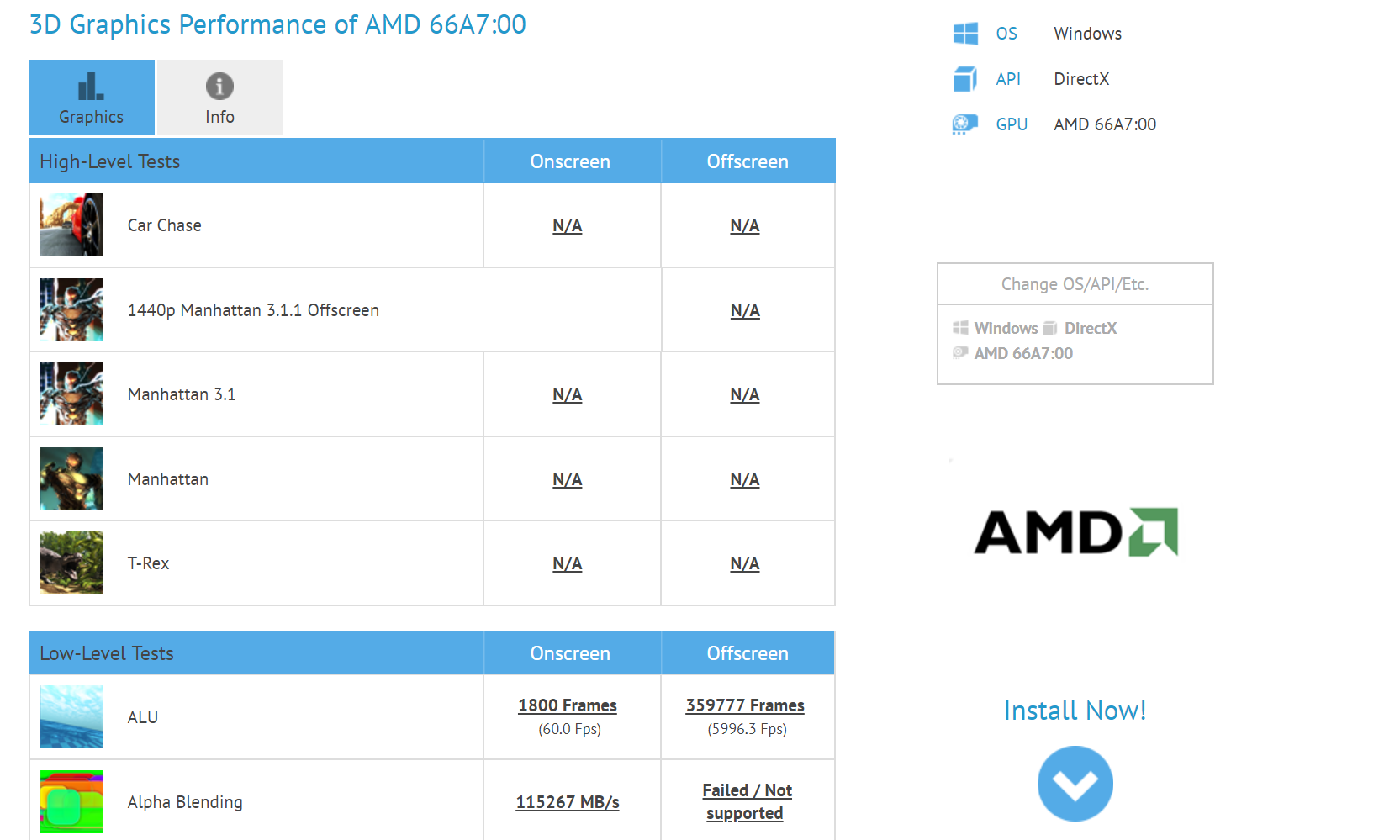This screenshot has height=840, width=1400.
Task: Open the ALU offscreen 359777 Frames result
Action: [x=745, y=705]
